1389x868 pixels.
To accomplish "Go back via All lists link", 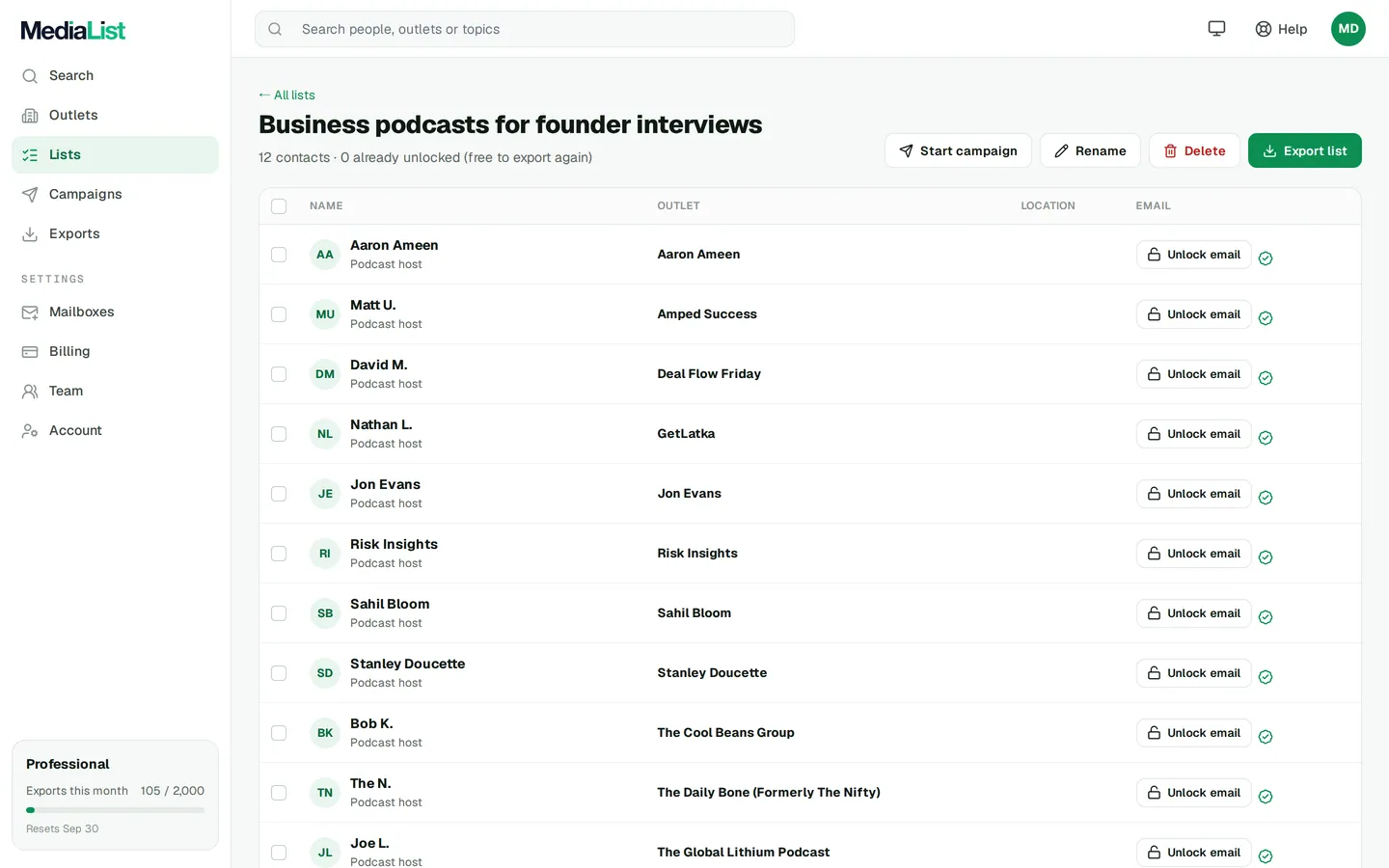I will (286, 95).
